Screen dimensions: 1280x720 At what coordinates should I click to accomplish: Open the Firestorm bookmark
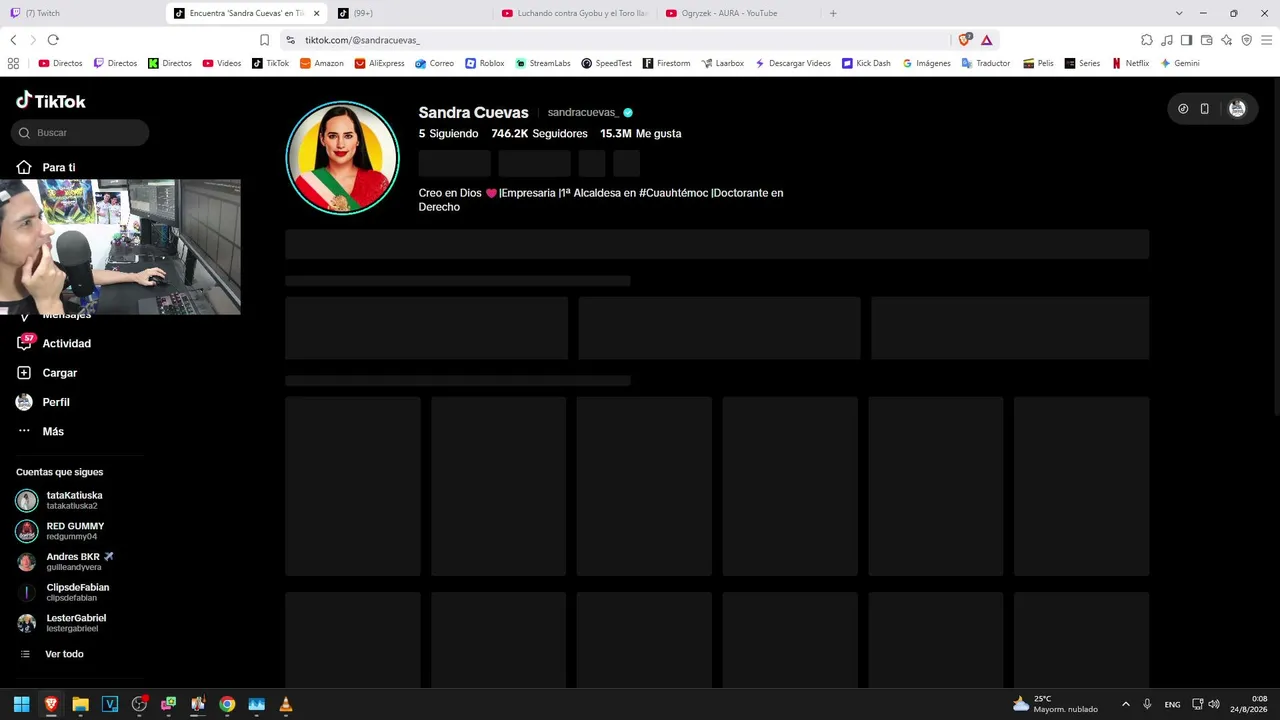pos(667,63)
